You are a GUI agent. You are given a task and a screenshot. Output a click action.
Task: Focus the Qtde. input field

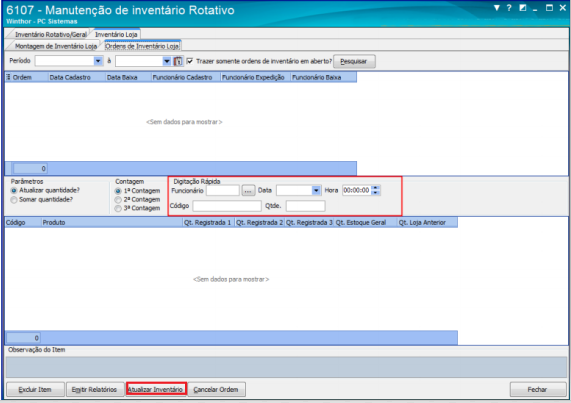pyautogui.click(x=305, y=206)
